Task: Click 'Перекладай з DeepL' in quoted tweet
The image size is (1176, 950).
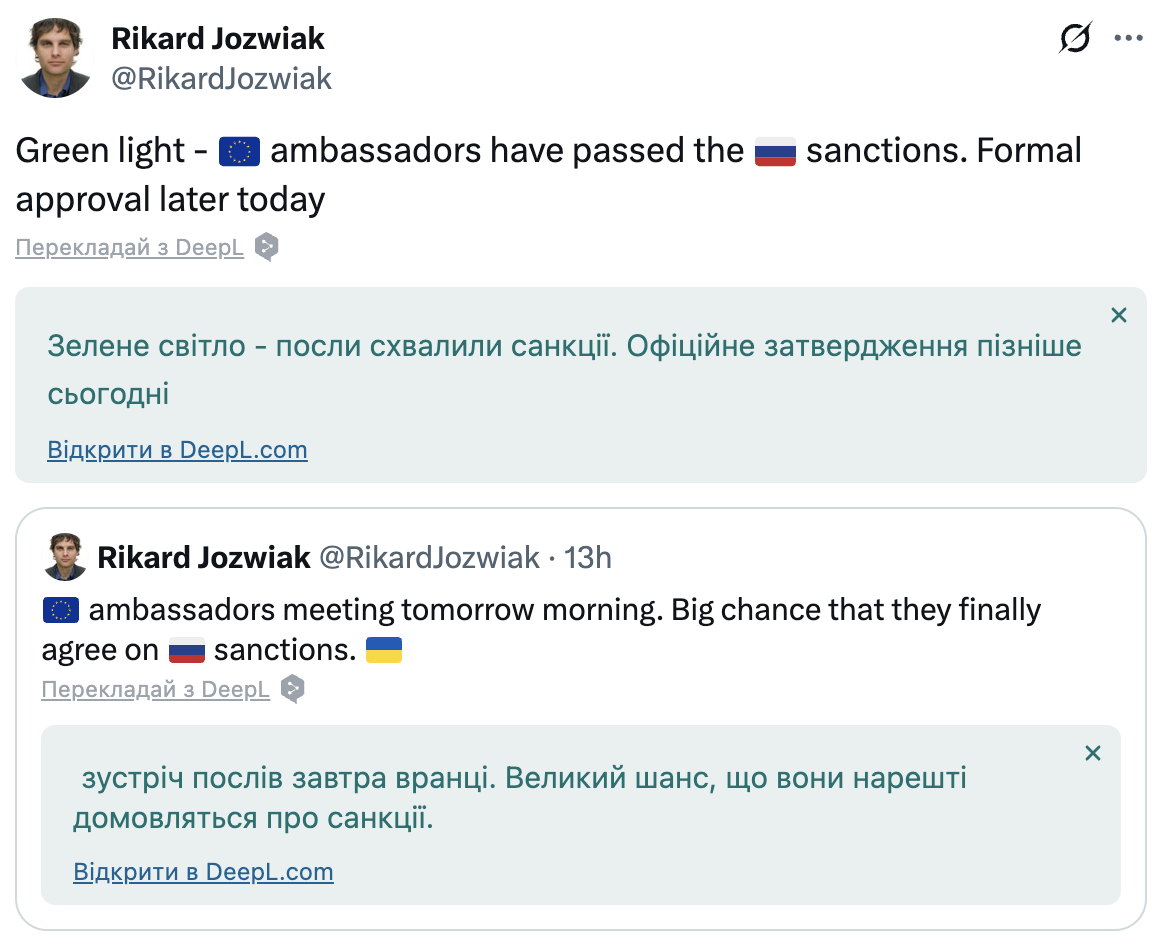Action: click(155, 688)
